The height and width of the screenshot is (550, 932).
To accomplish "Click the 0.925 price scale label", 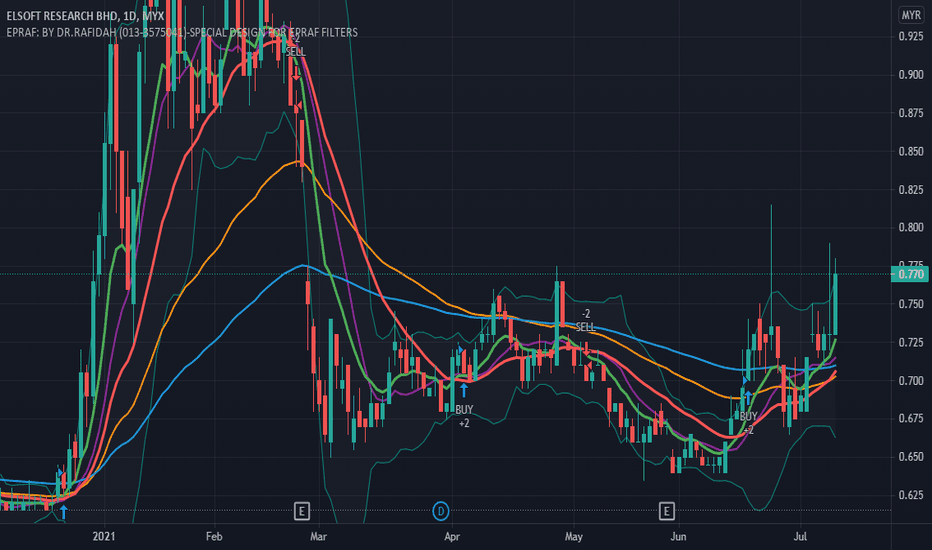I will (911, 36).
